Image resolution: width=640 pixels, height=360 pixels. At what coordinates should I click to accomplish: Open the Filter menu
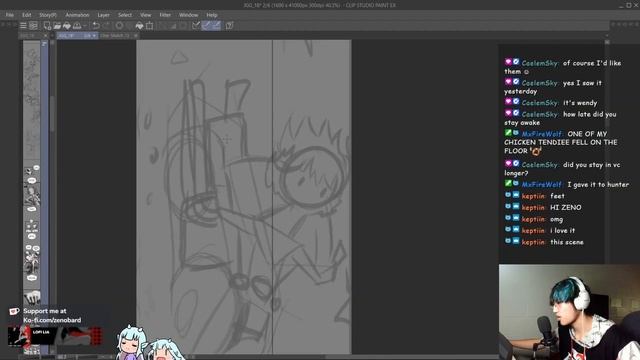click(x=165, y=15)
